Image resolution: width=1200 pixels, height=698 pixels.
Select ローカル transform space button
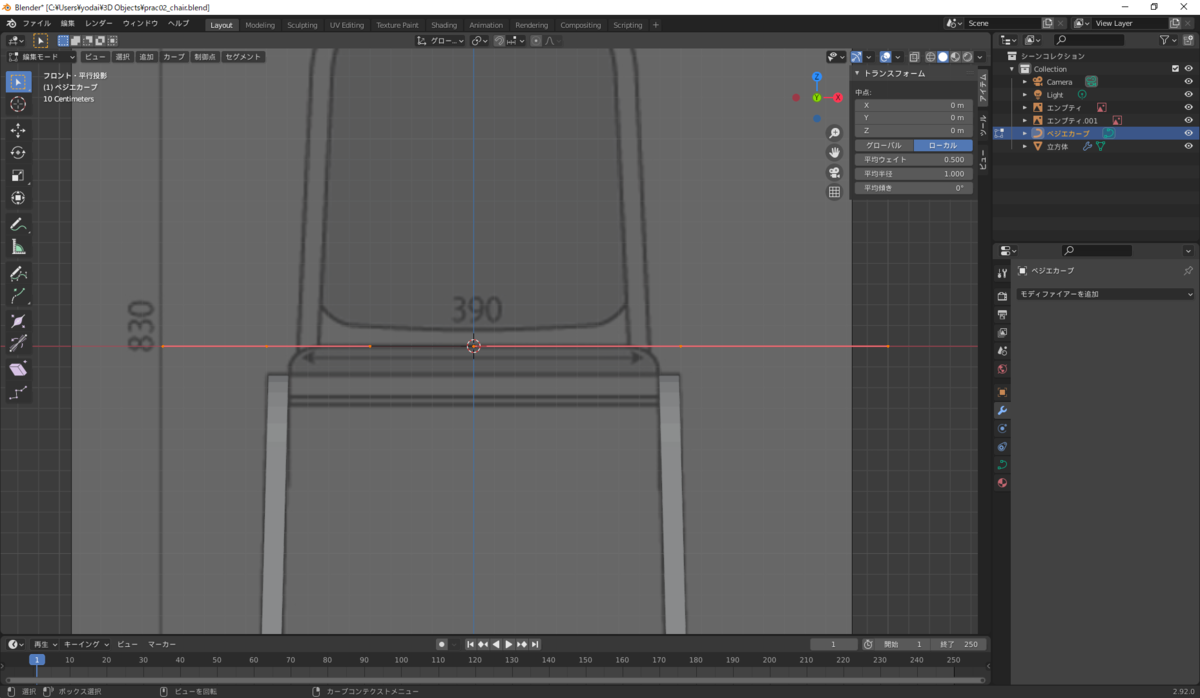coord(942,145)
